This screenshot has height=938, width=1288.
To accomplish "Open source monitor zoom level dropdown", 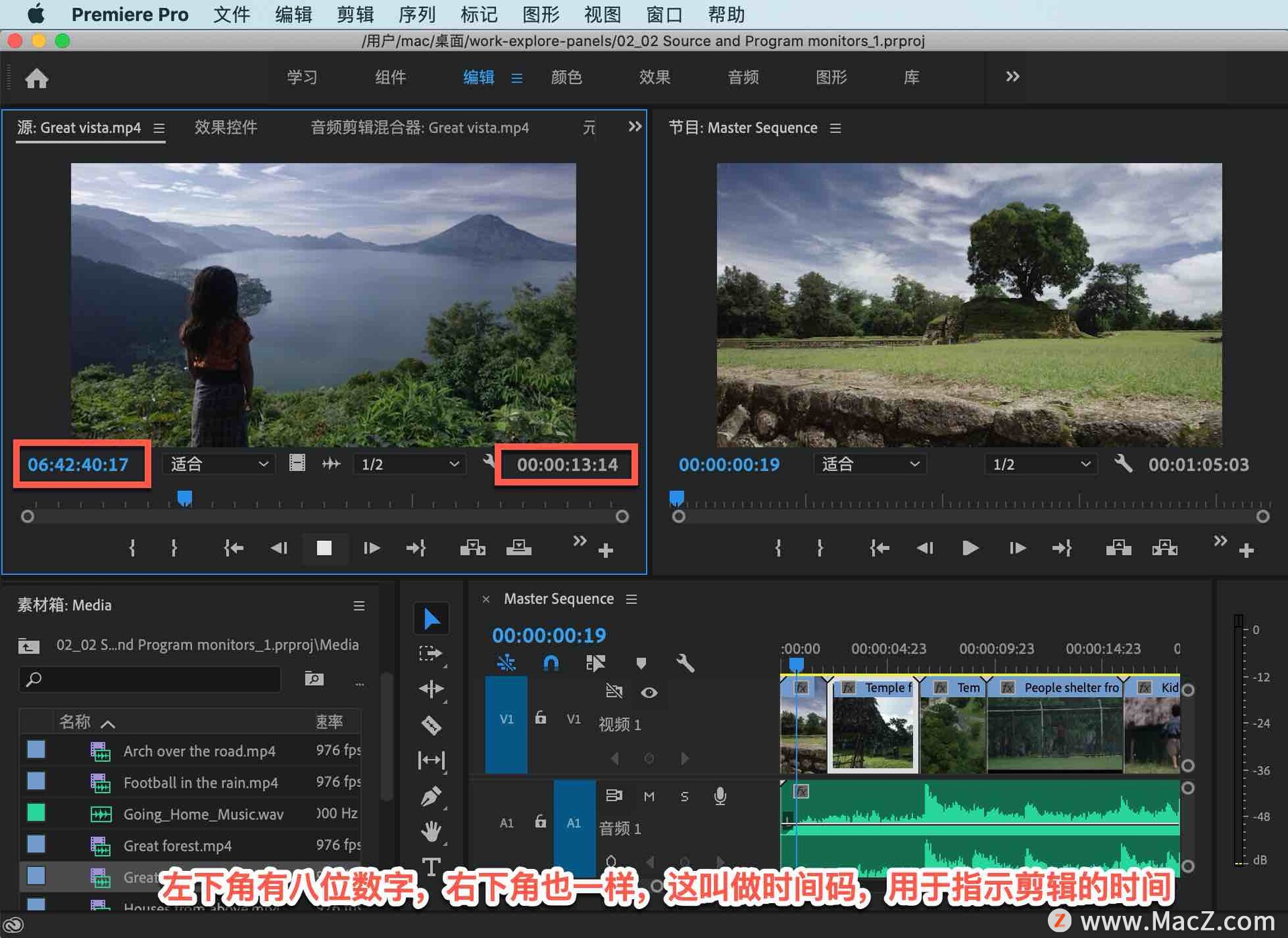I will tap(219, 464).
